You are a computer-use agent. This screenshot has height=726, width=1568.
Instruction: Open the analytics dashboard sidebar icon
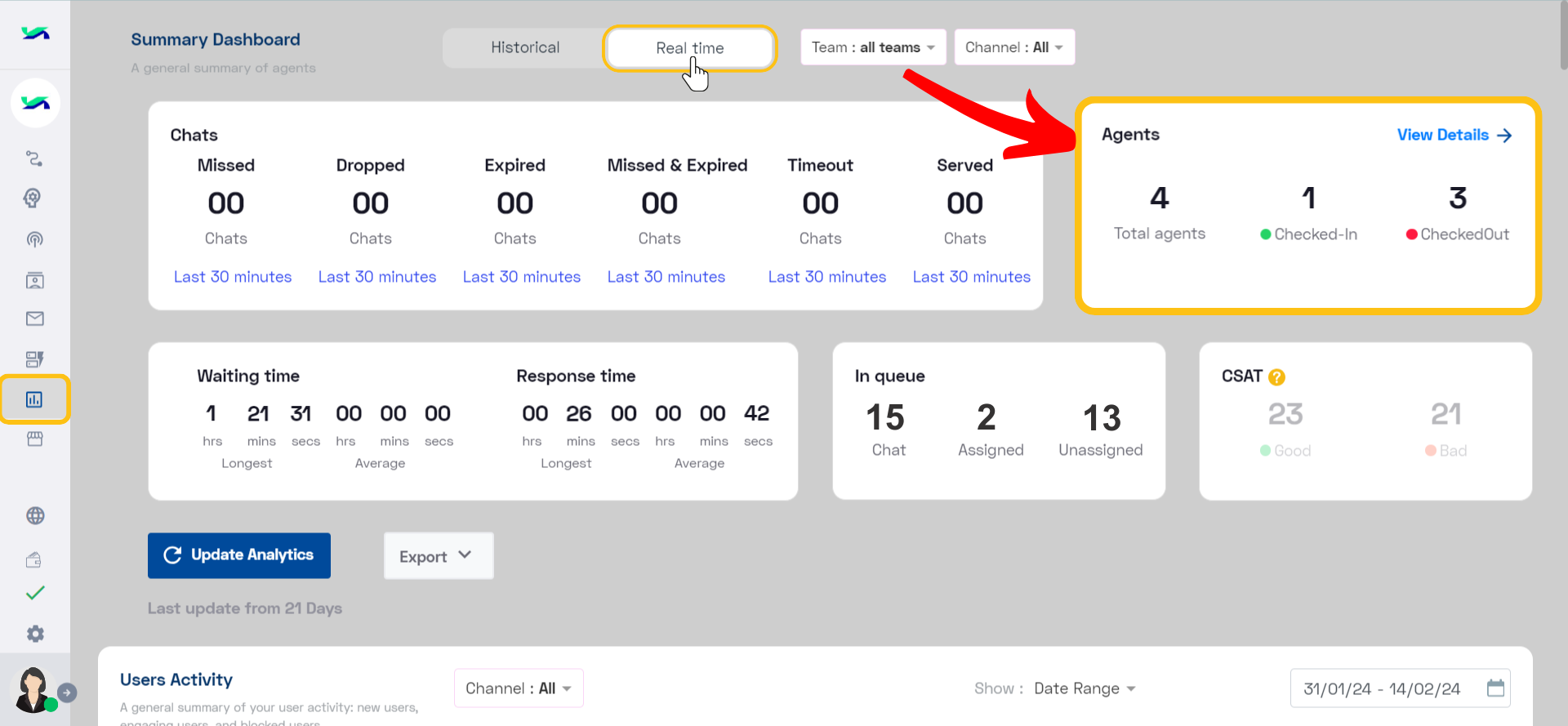click(34, 399)
